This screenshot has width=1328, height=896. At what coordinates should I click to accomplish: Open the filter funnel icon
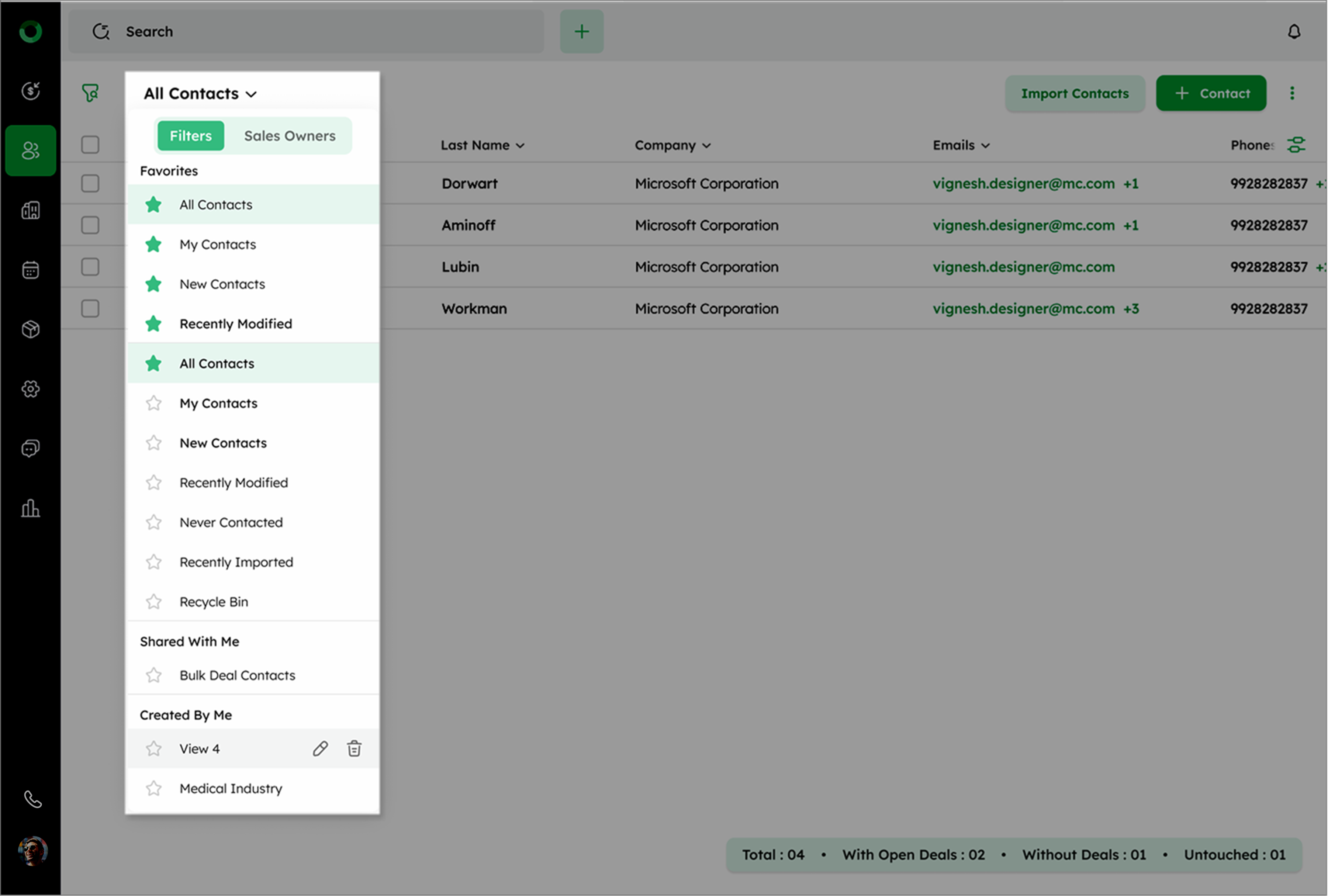90,93
